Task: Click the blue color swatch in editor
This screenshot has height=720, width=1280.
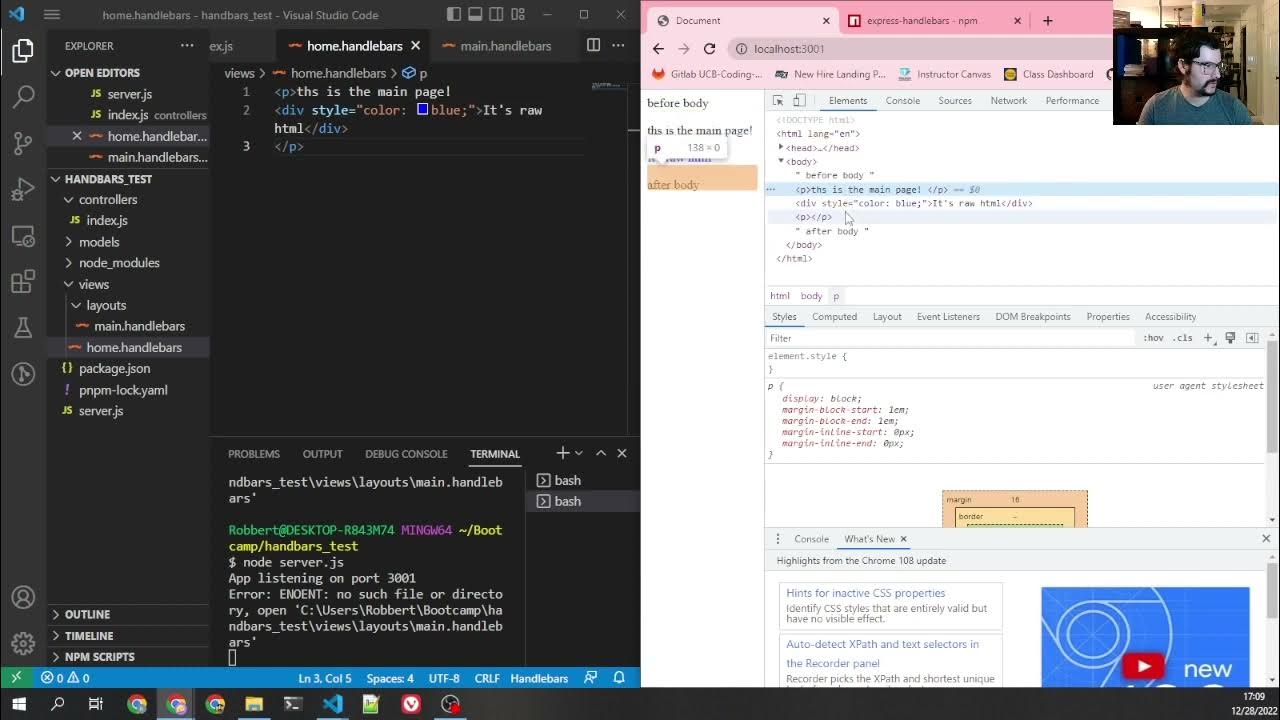Action: coord(423,110)
